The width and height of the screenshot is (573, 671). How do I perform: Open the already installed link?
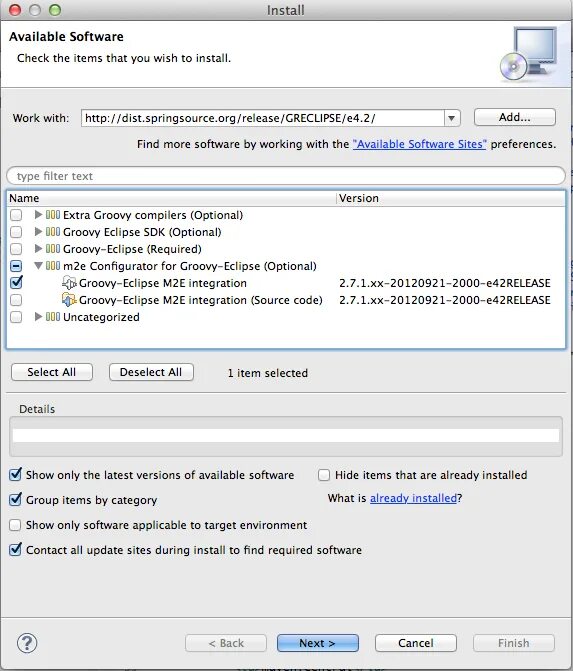point(413,498)
